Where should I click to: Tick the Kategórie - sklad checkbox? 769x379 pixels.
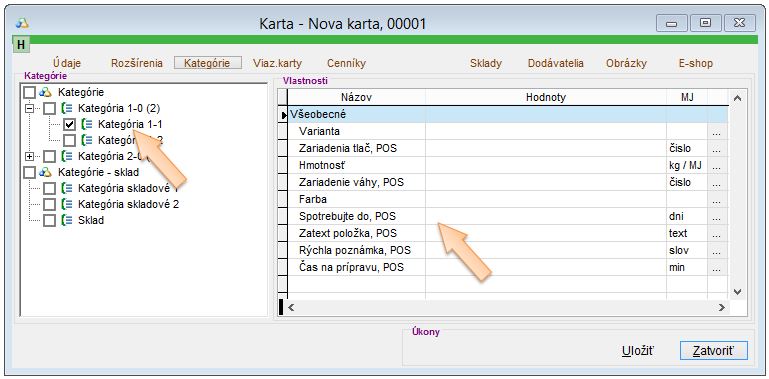29,172
